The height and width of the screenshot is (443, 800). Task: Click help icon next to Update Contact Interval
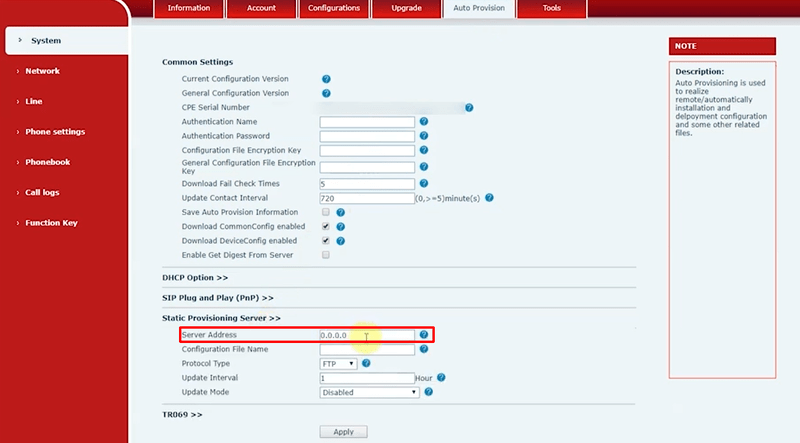[489, 198]
